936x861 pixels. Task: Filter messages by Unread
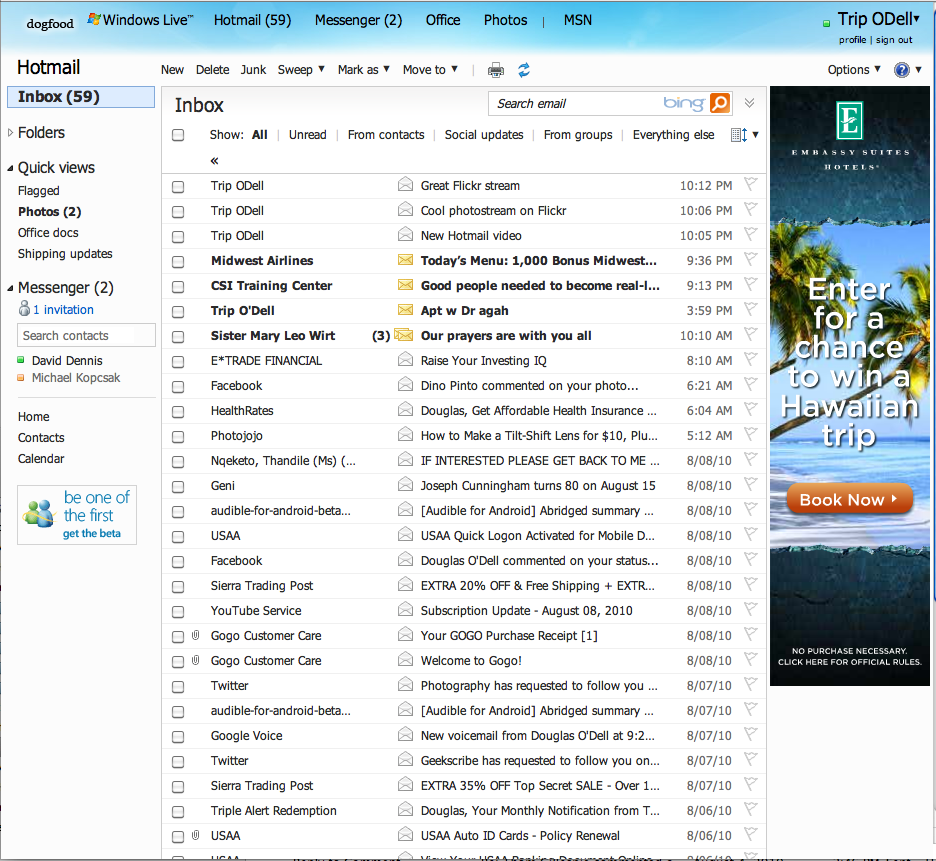point(307,135)
